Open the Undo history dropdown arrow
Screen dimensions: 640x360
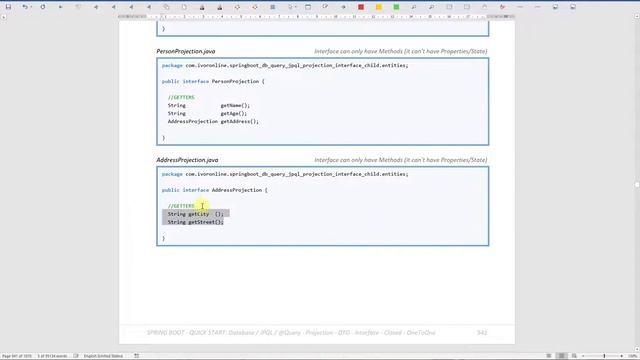point(31,7)
